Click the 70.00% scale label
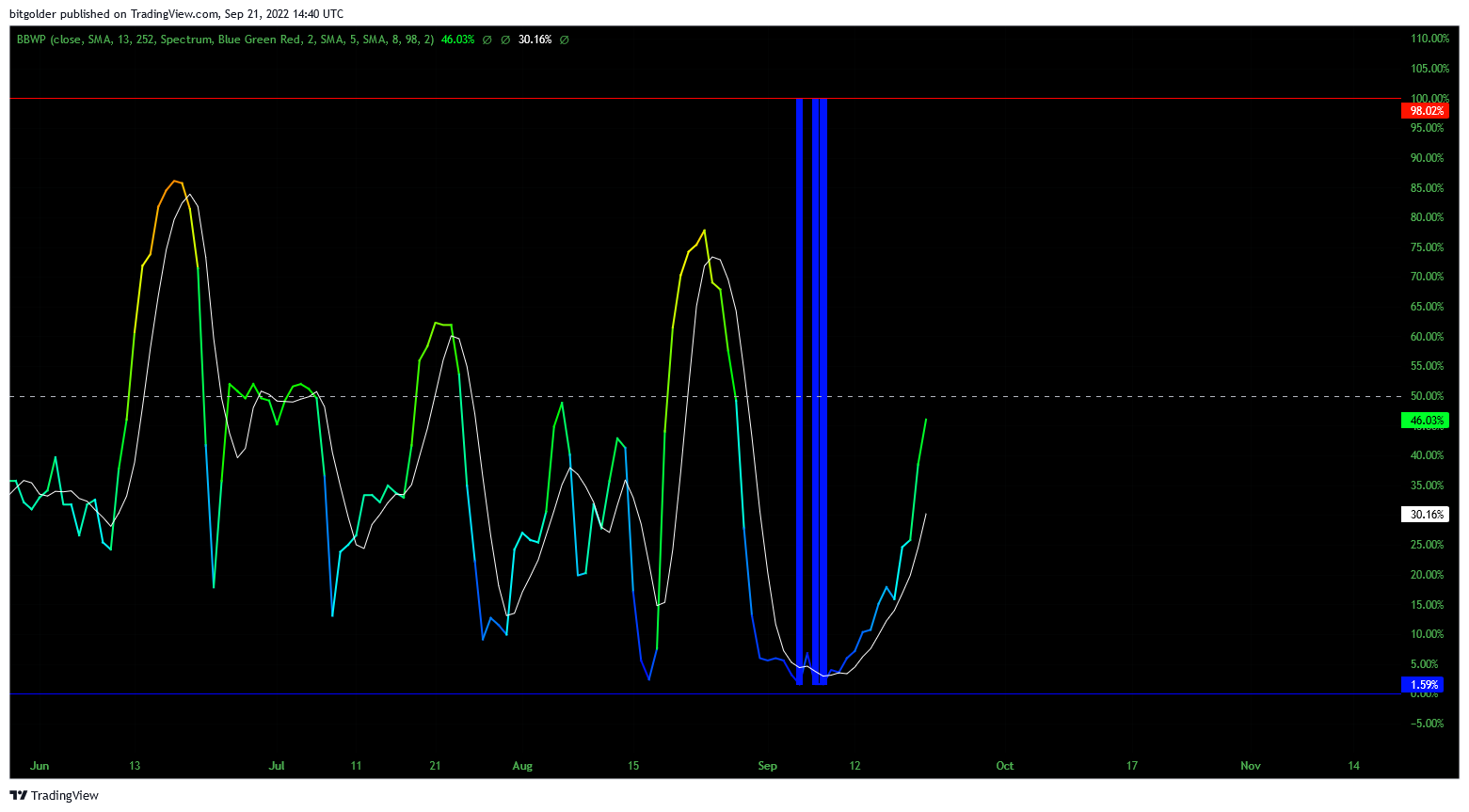This screenshot has width=1469, height=812. tap(1427, 277)
